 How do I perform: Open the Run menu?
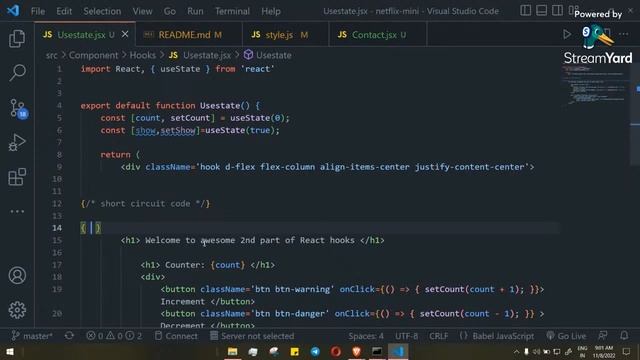coord(195,11)
